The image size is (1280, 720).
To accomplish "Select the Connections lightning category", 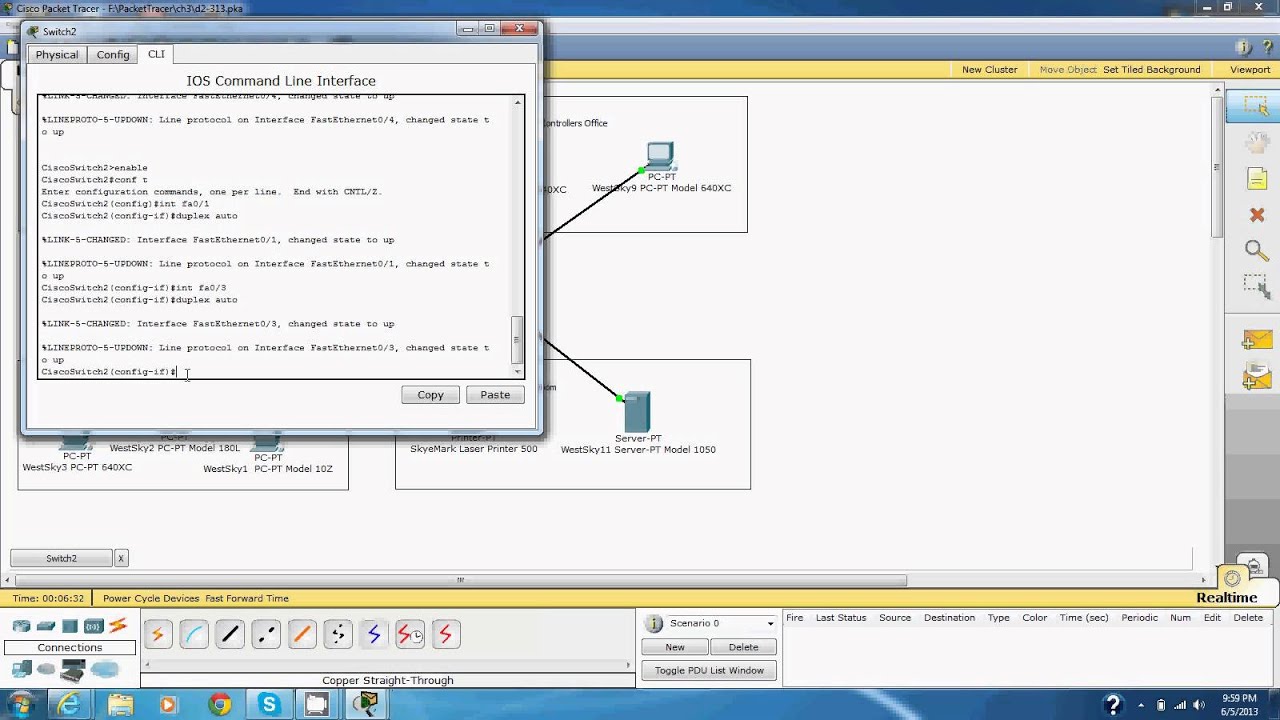I will pyautogui.click(x=118, y=627).
